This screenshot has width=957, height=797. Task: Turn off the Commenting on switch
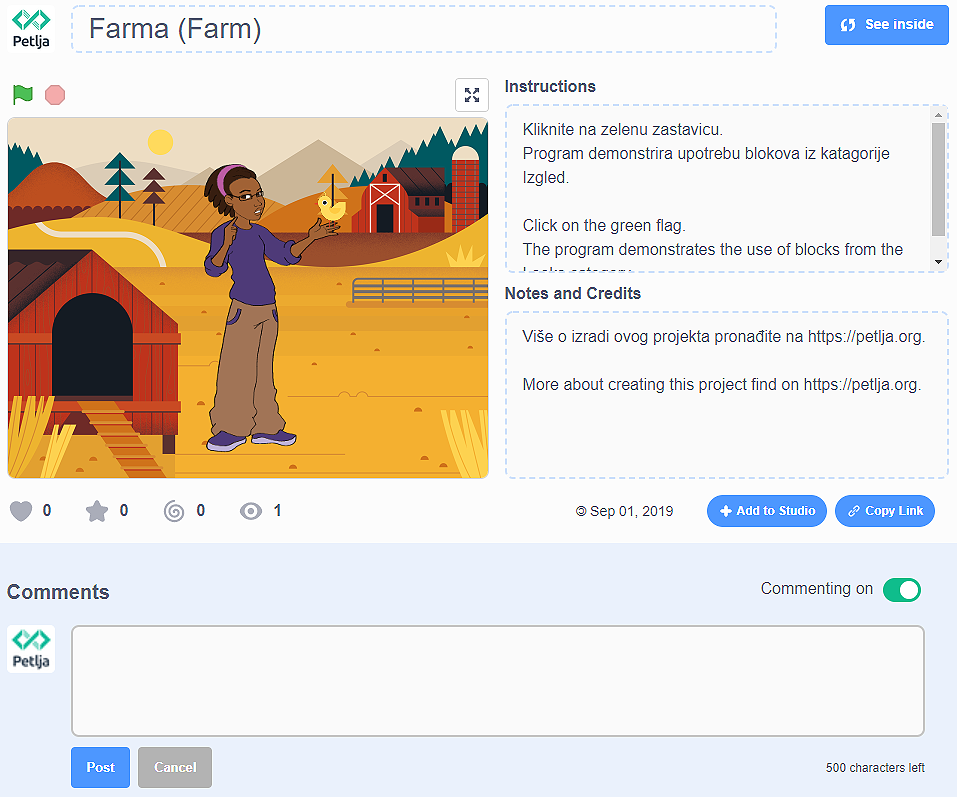tap(901, 590)
